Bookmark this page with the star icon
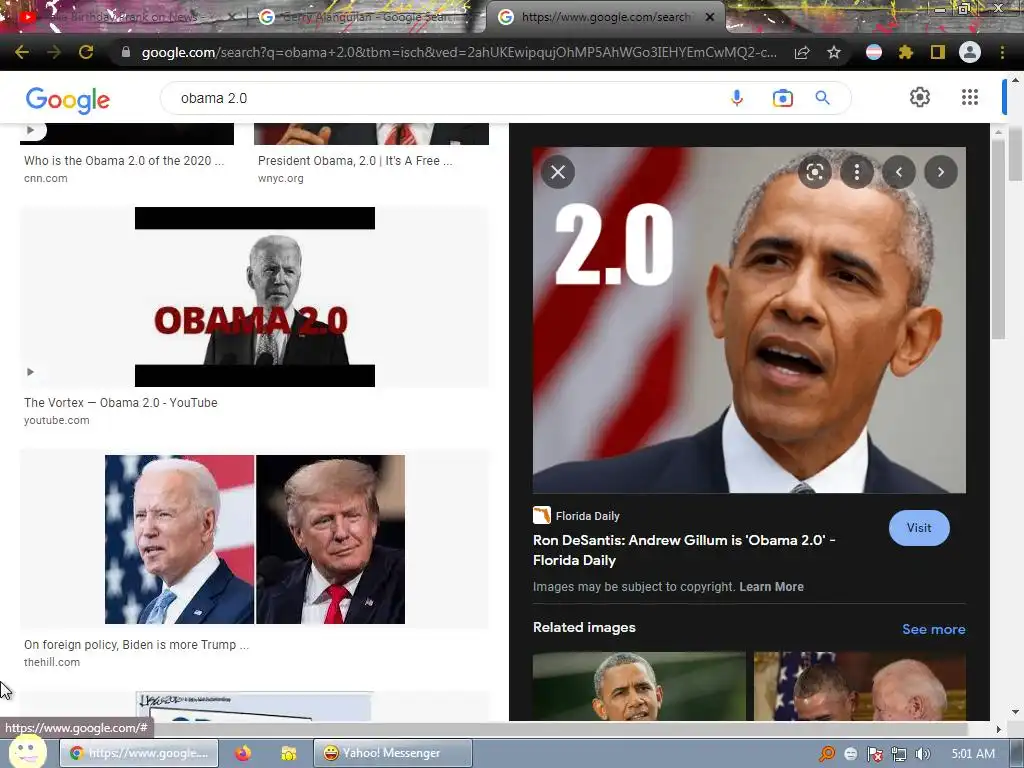This screenshot has width=1024, height=768. [x=834, y=52]
